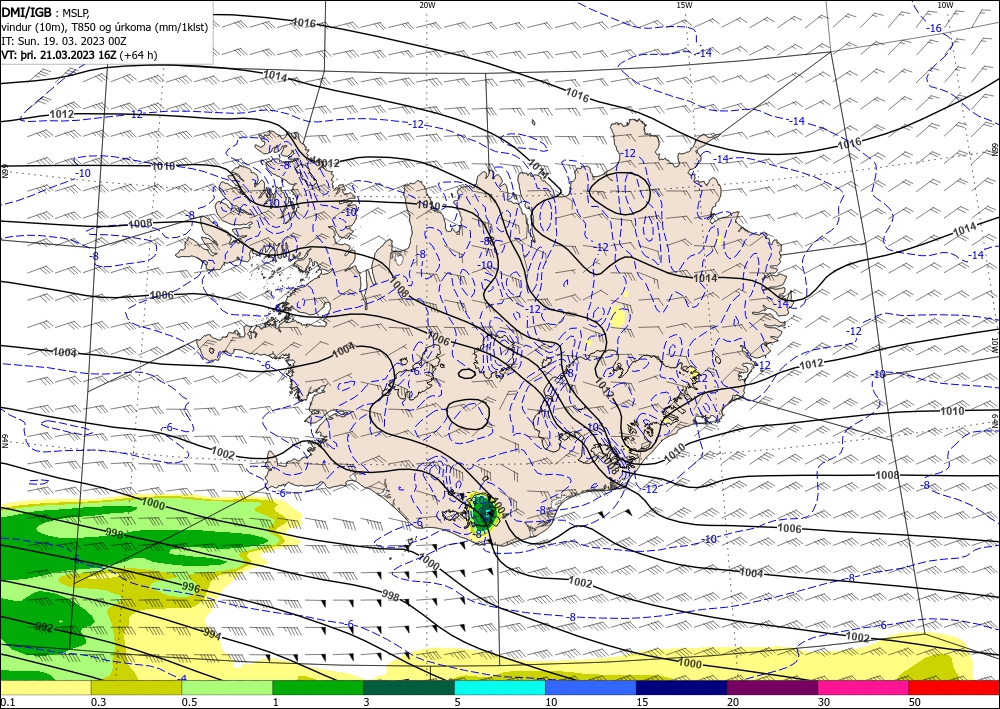Select the dark green 3–5 legend swatch
Image resolution: width=1000 pixels, height=709 pixels.
tap(409, 688)
